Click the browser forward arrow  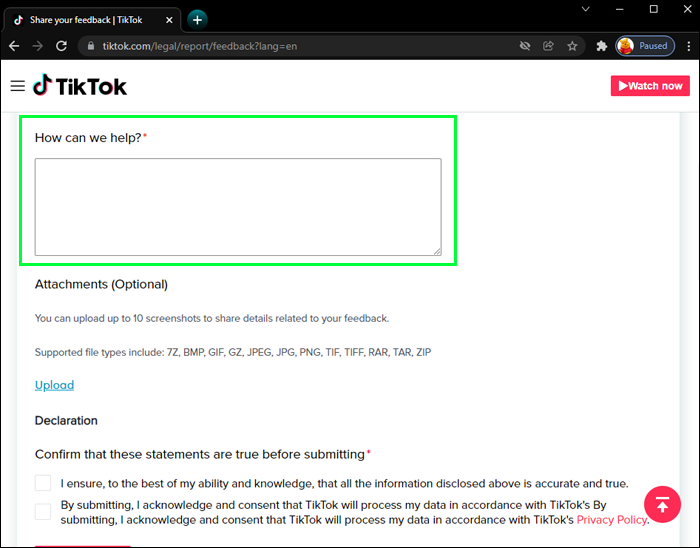pos(38,46)
